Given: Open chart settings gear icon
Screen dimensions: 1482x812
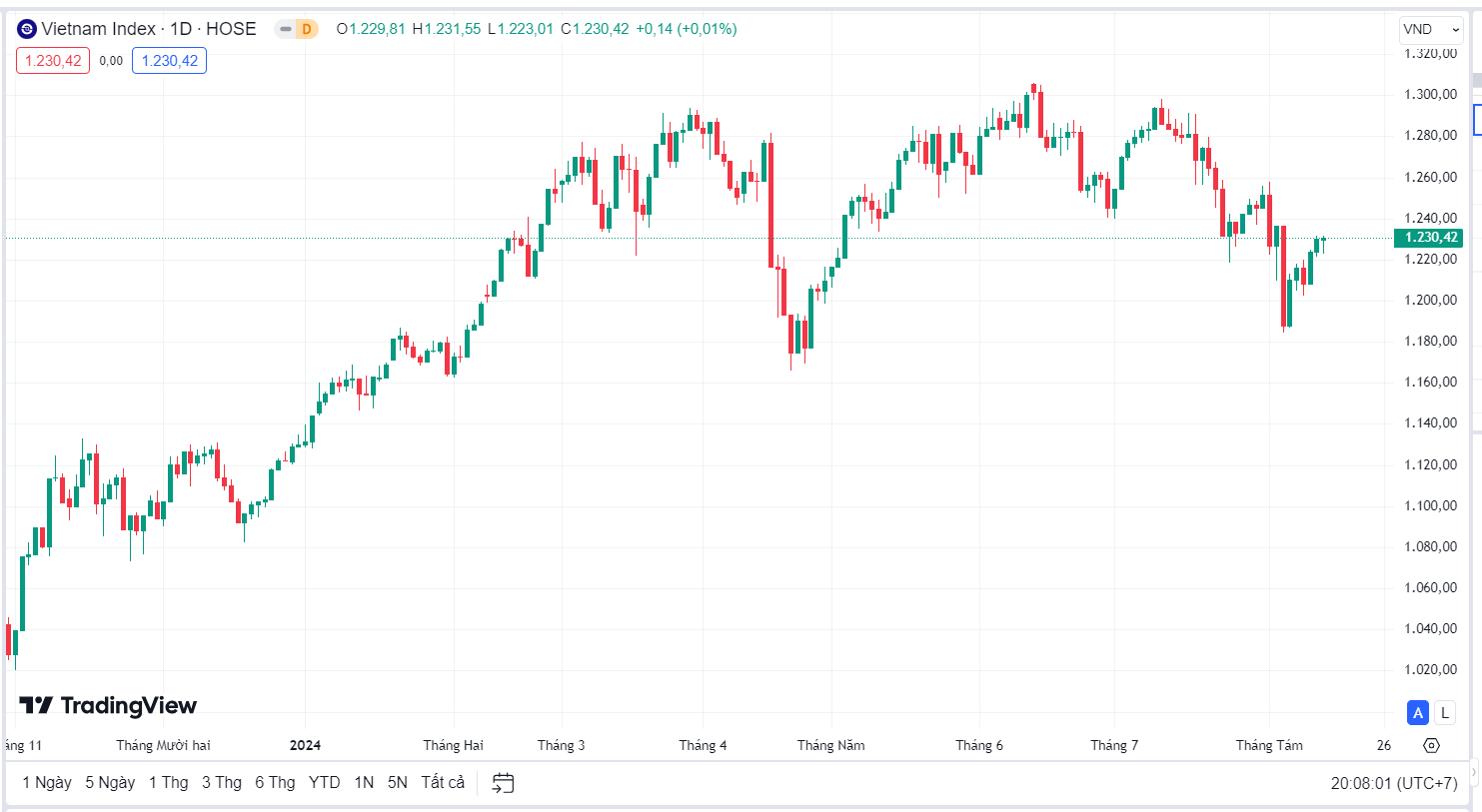Looking at the screenshot, I should pos(1431,745).
